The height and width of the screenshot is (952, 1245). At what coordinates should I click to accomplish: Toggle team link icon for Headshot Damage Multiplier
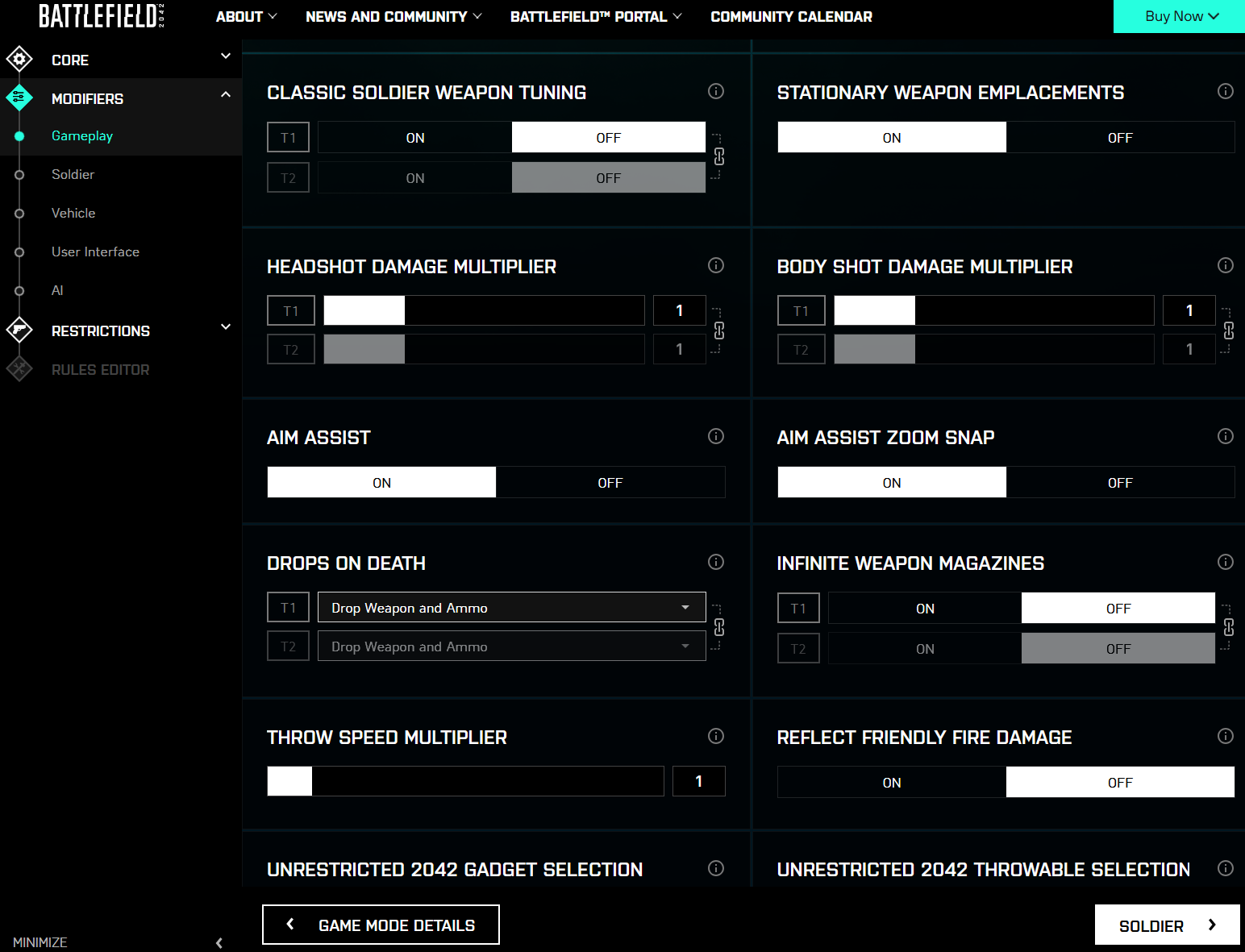click(719, 330)
